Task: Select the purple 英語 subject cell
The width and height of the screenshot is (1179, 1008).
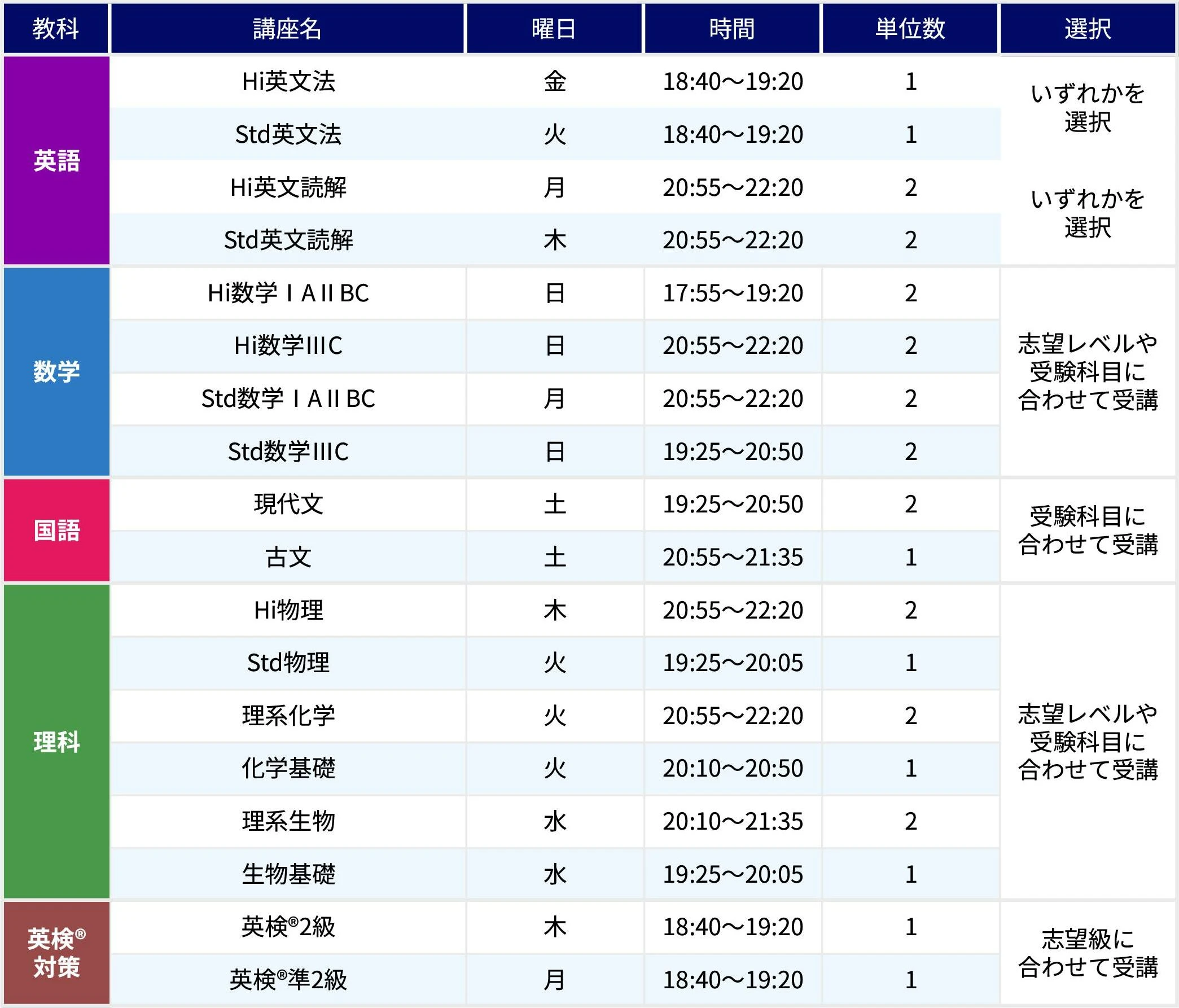Action: [56, 160]
